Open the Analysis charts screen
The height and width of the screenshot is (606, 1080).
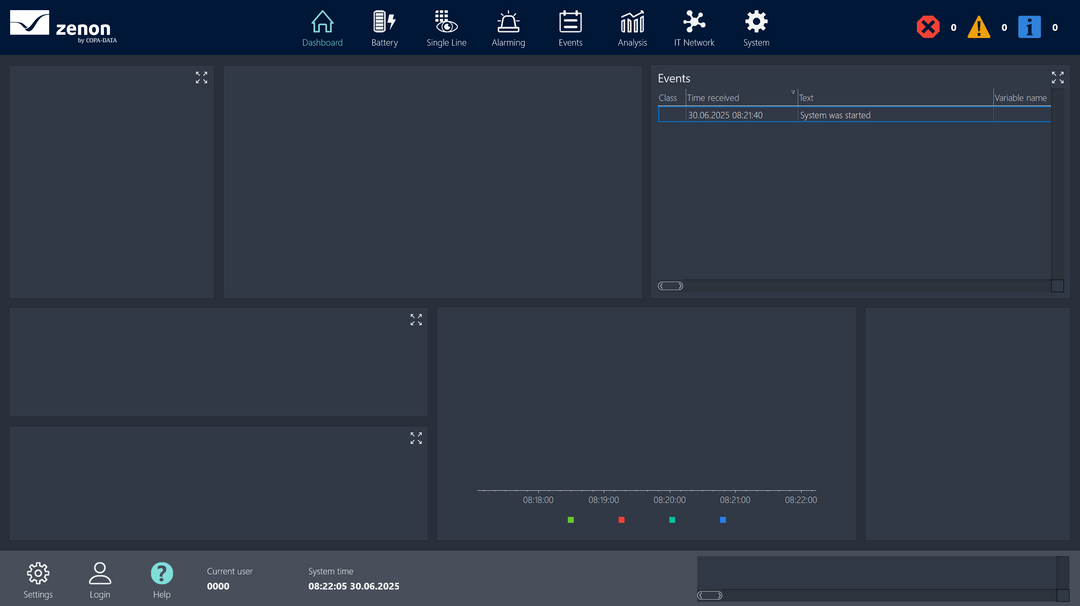(x=632, y=29)
